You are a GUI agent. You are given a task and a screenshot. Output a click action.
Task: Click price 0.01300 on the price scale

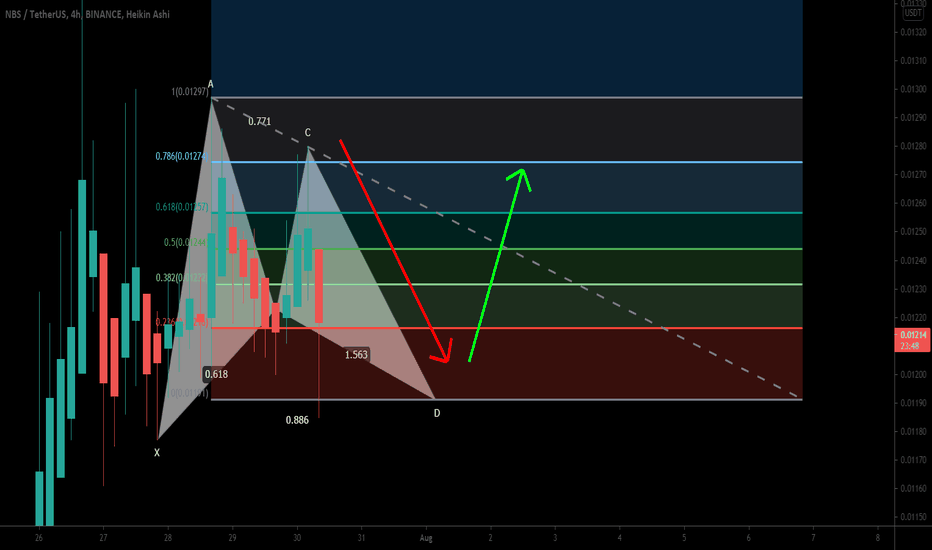pos(913,89)
